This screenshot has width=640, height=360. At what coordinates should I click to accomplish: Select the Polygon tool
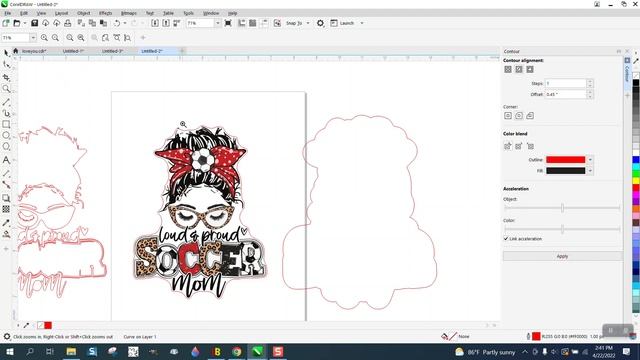tap(6, 147)
